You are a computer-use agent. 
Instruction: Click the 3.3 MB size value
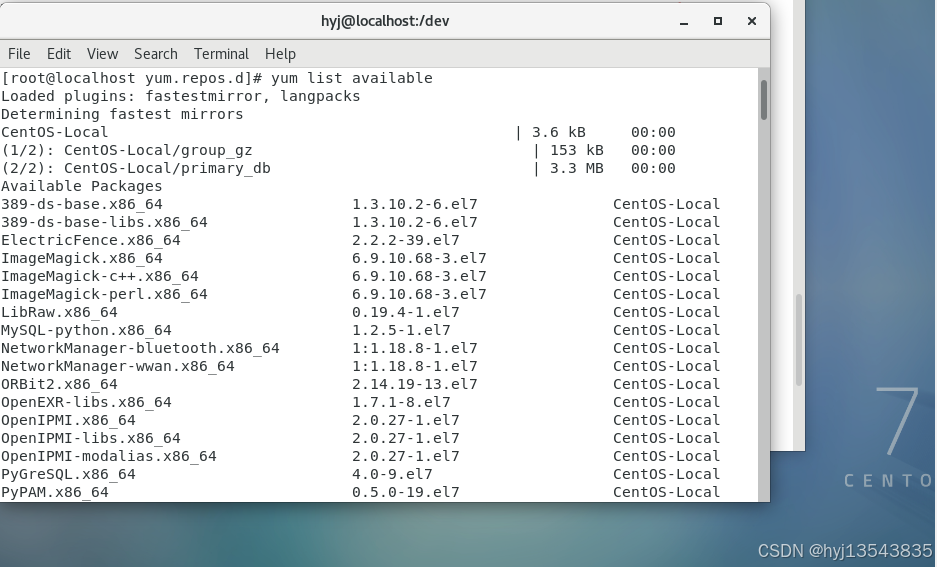[x=577, y=168]
